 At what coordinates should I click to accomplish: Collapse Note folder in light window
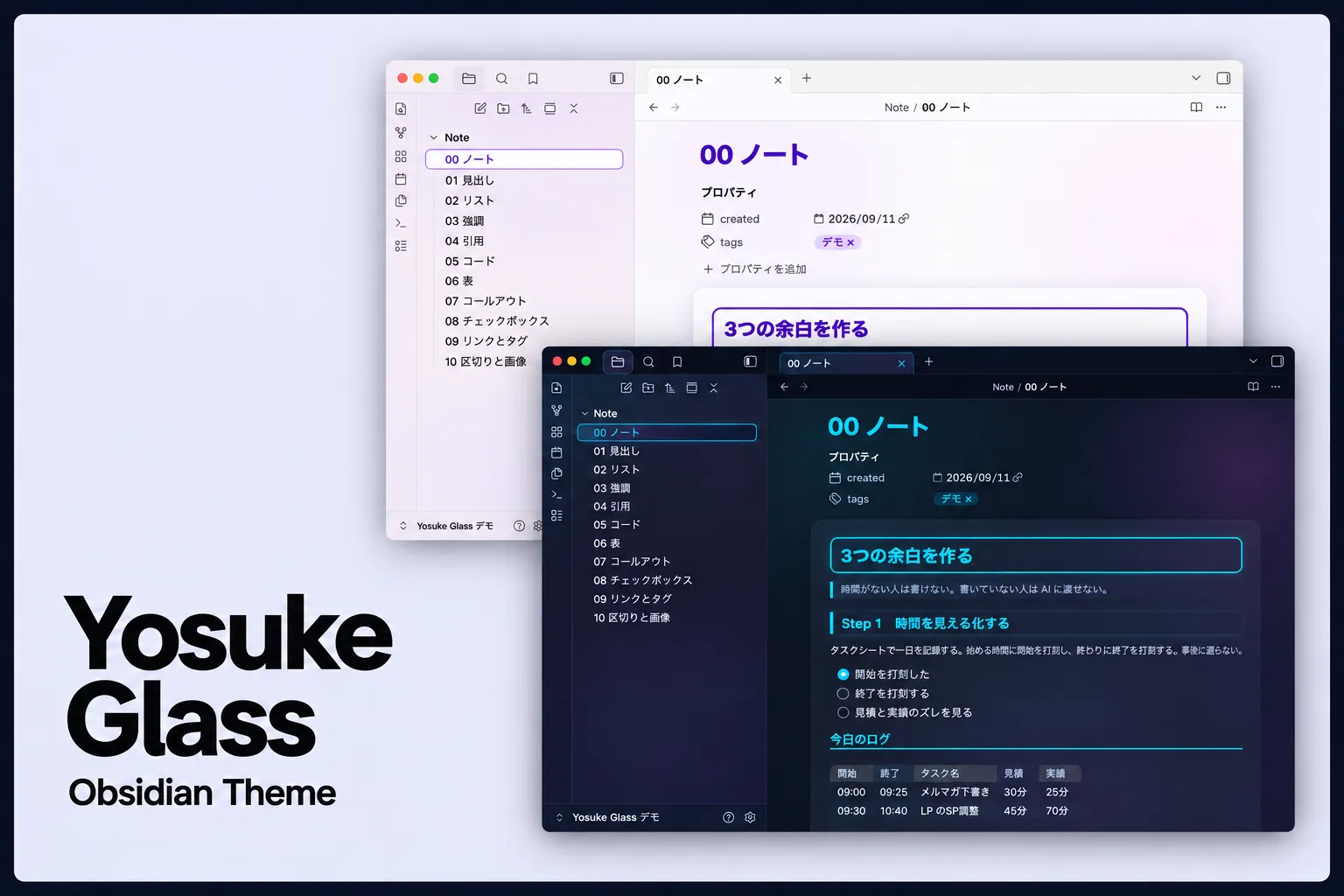pos(433,137)
